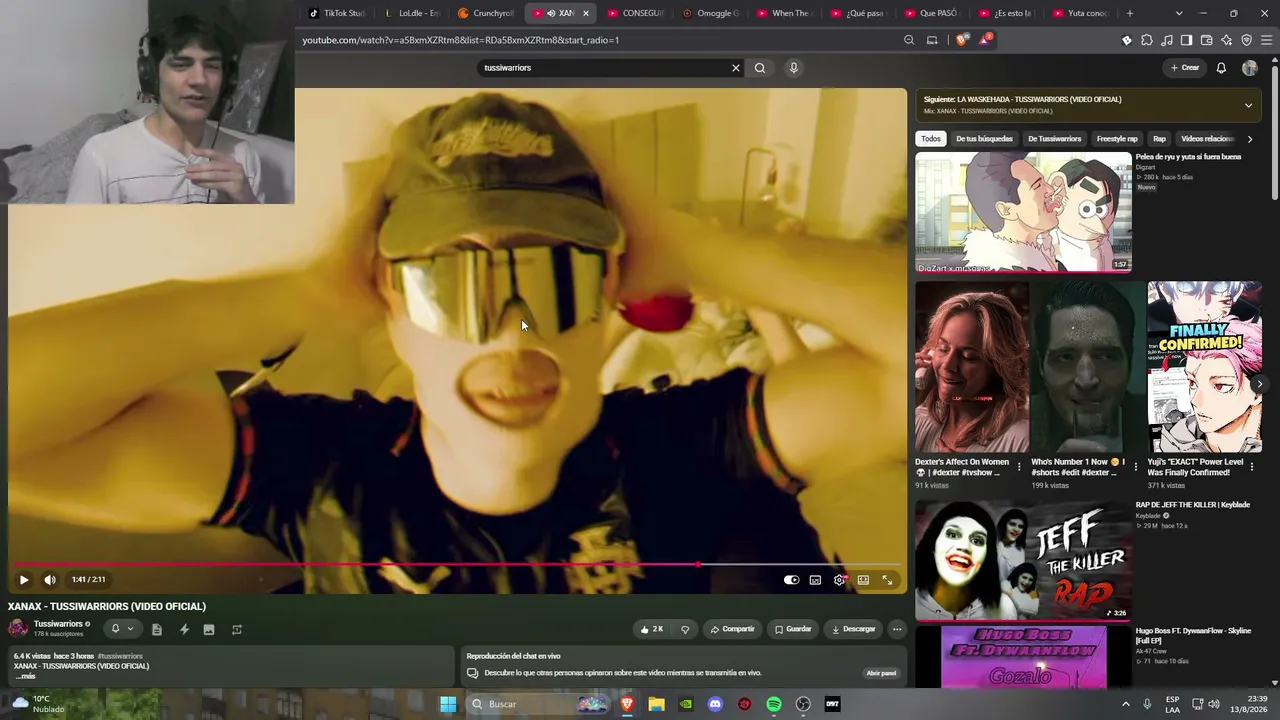Switch to the Omoggle browser tab
Viewport: 1280px width, 720px height.
[712, 13]
